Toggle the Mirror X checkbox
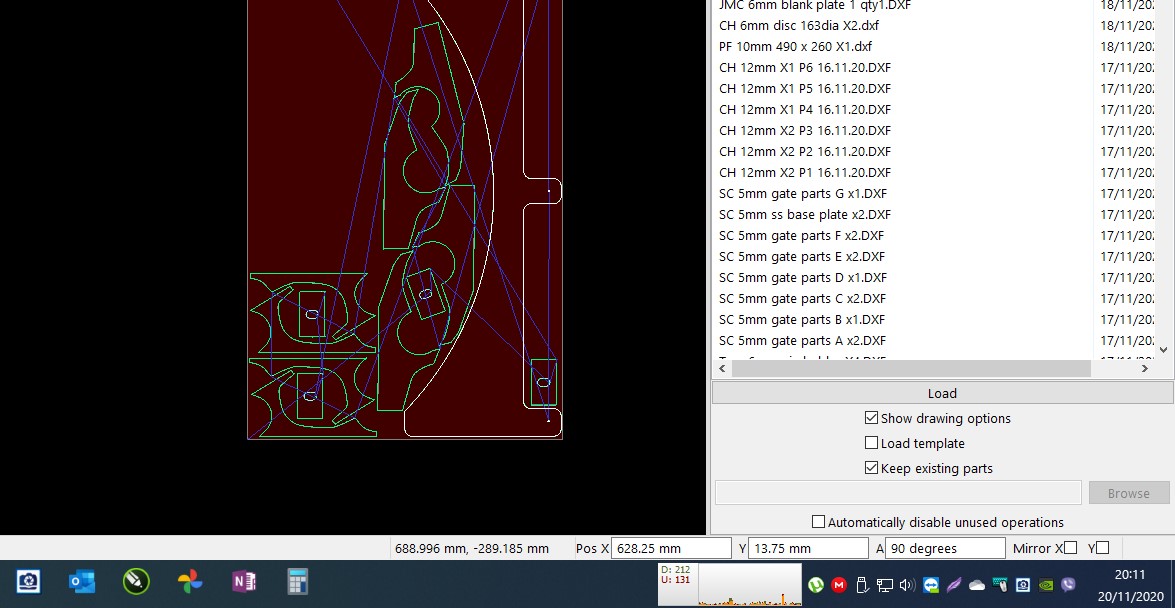Screen dimensions: 1175x608 (x=1071, y=548)
